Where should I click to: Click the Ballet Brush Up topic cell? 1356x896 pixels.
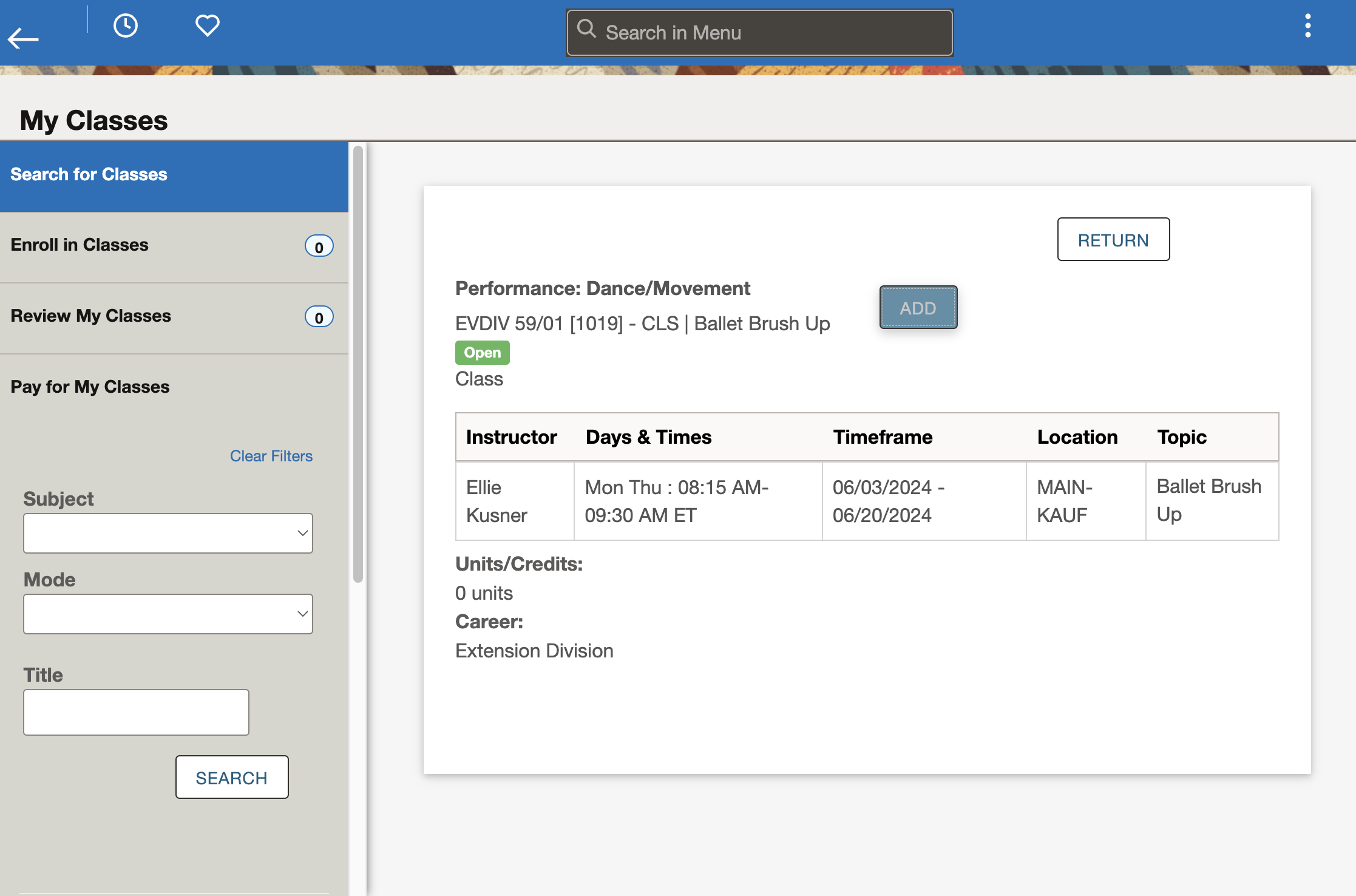tap(1212, 501)
